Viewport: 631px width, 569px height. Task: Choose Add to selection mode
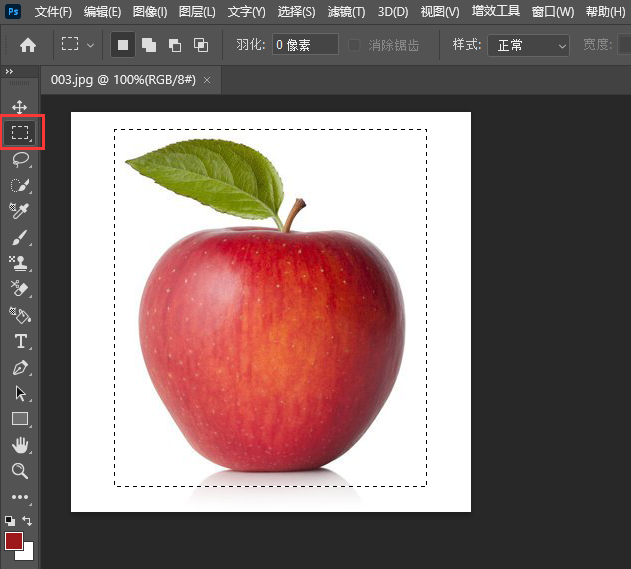click(x=148, y=45)
